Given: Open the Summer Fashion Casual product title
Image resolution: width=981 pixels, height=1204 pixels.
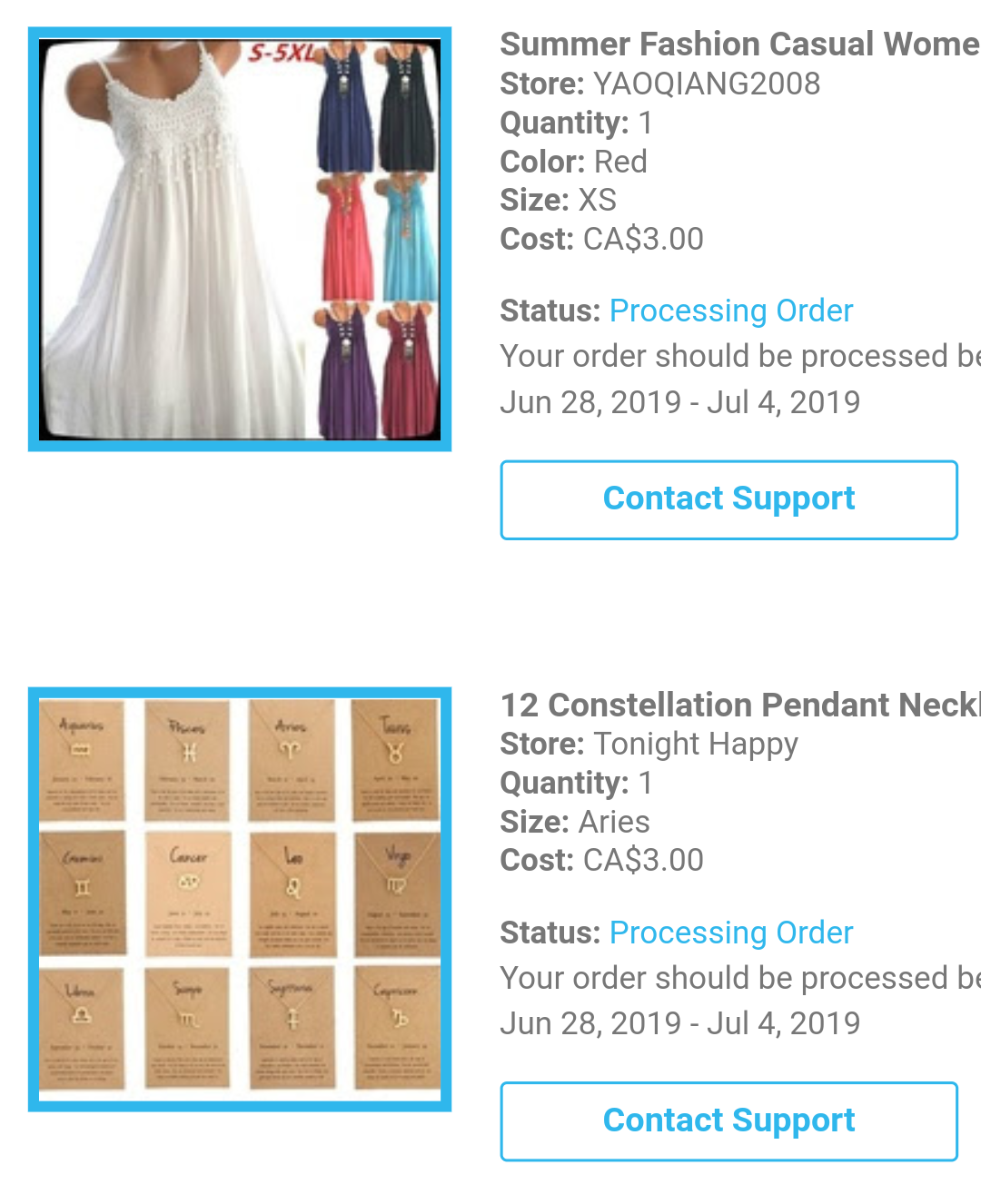Looking at the screenshot, I should (x=740, y=44).
